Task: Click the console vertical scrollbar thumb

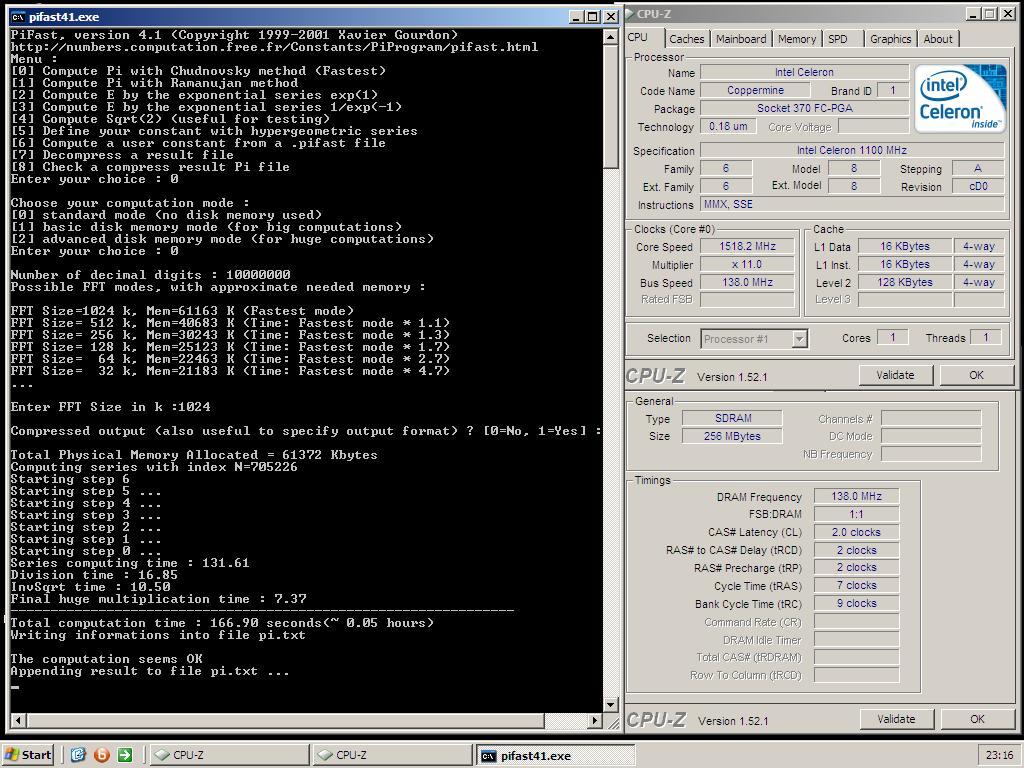Action: [611, 106]
